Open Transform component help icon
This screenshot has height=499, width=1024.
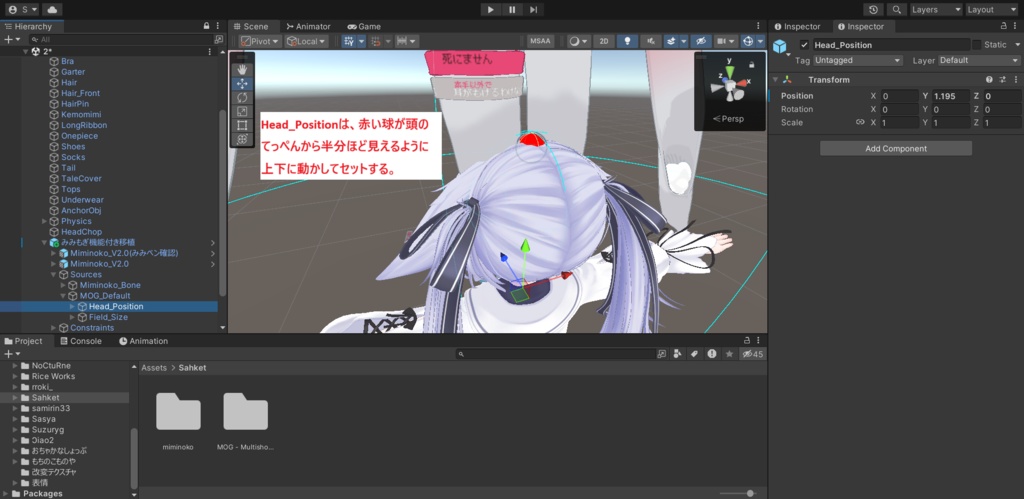pyautogui.click(x=989, y=80)
